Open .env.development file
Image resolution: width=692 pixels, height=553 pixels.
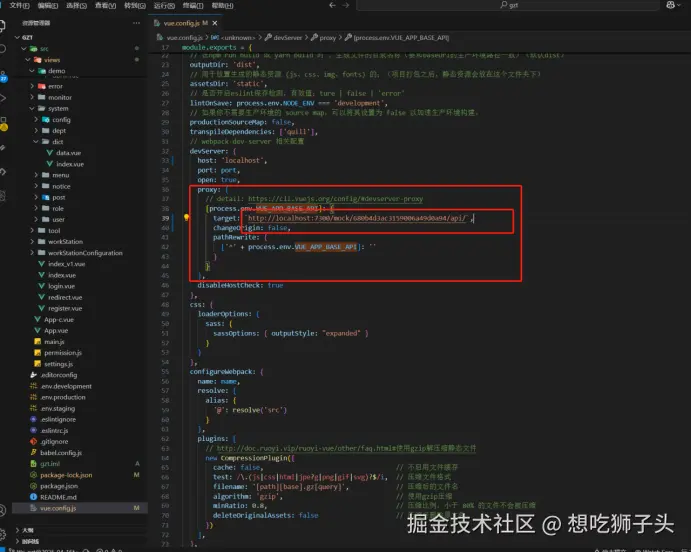point(66,386)
